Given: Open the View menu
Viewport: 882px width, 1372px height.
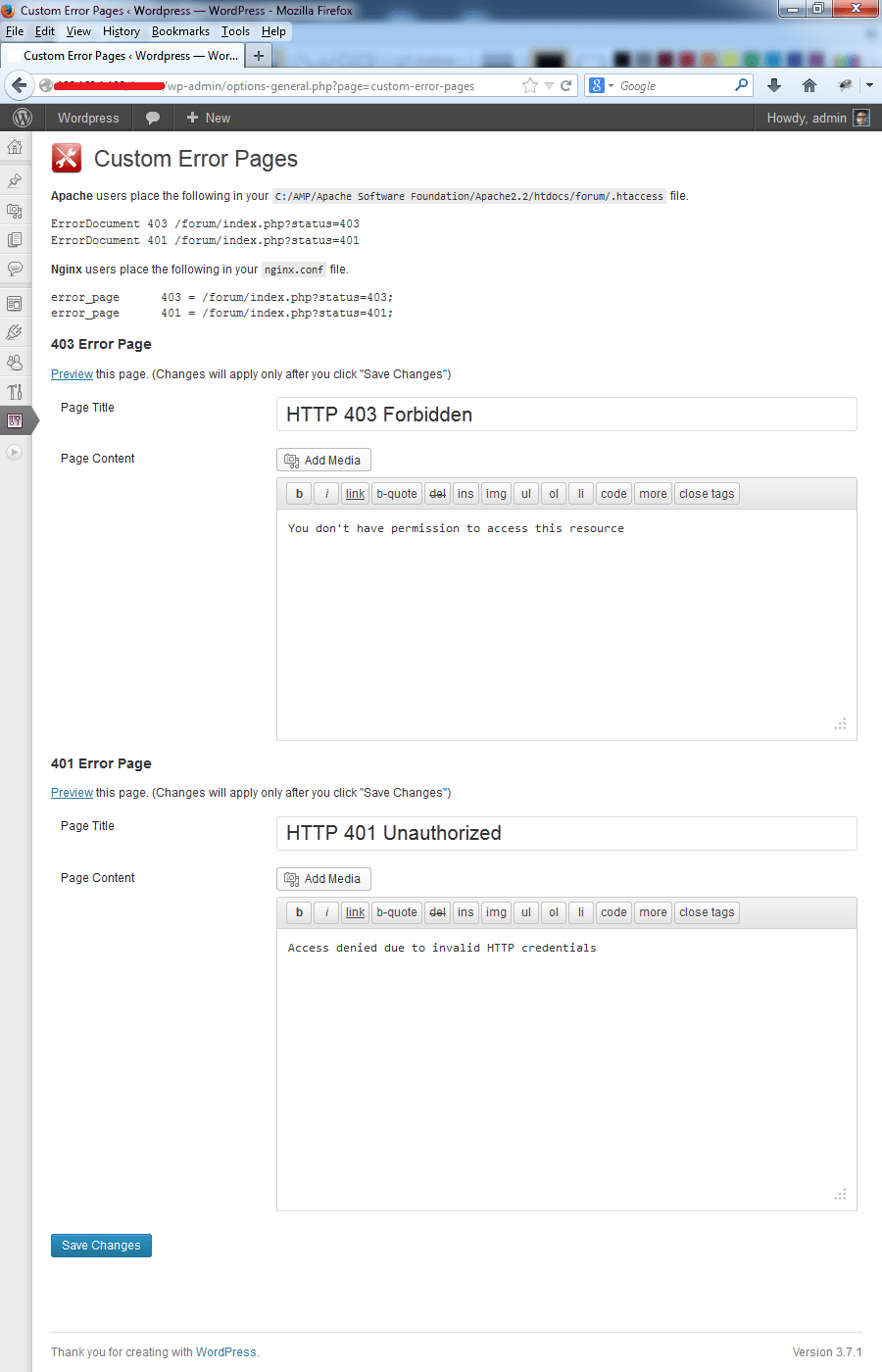Looking at the screenshot, I should (78, 31).
